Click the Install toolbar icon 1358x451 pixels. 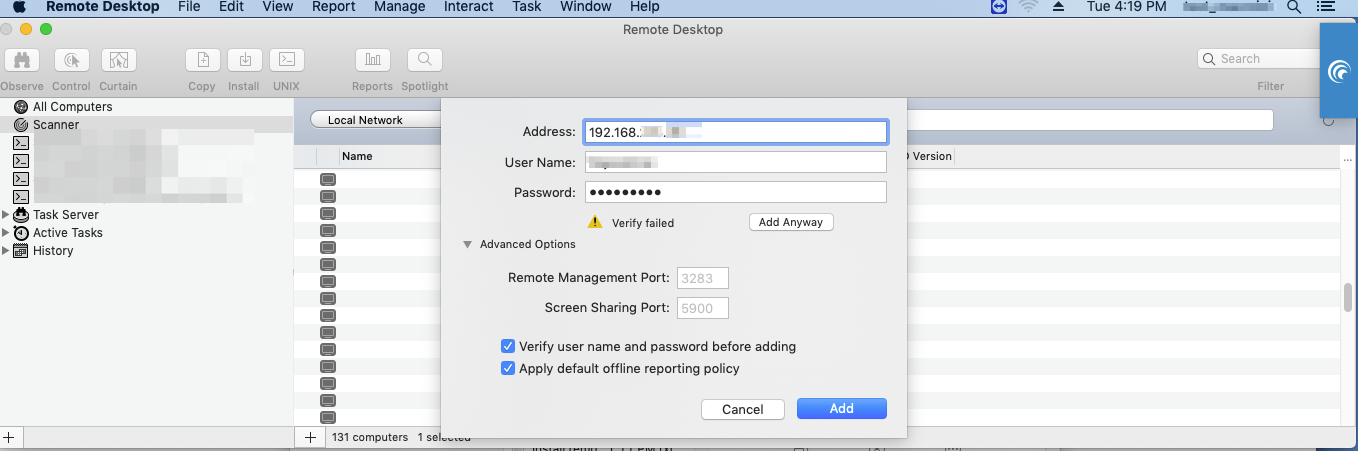(244, 59)
